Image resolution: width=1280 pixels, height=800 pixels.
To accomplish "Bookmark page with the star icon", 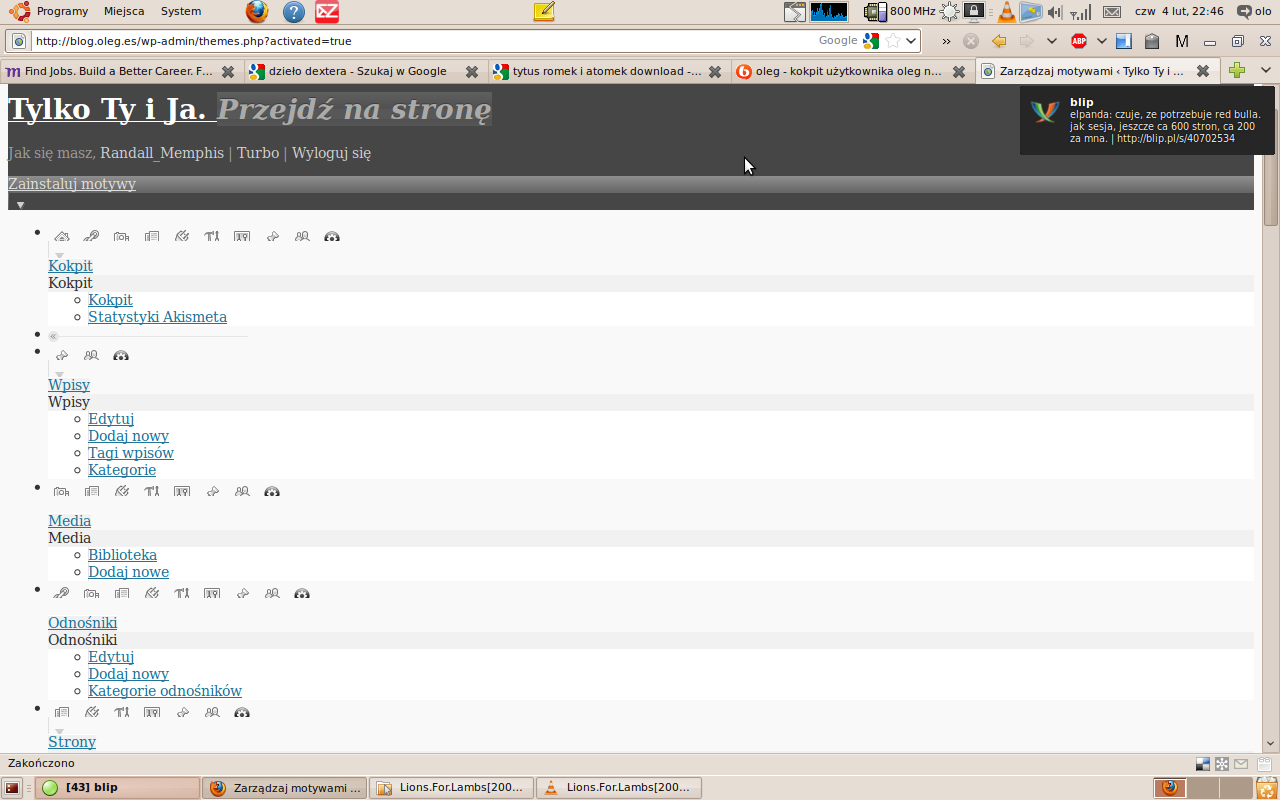I will (x=893, y=41).
